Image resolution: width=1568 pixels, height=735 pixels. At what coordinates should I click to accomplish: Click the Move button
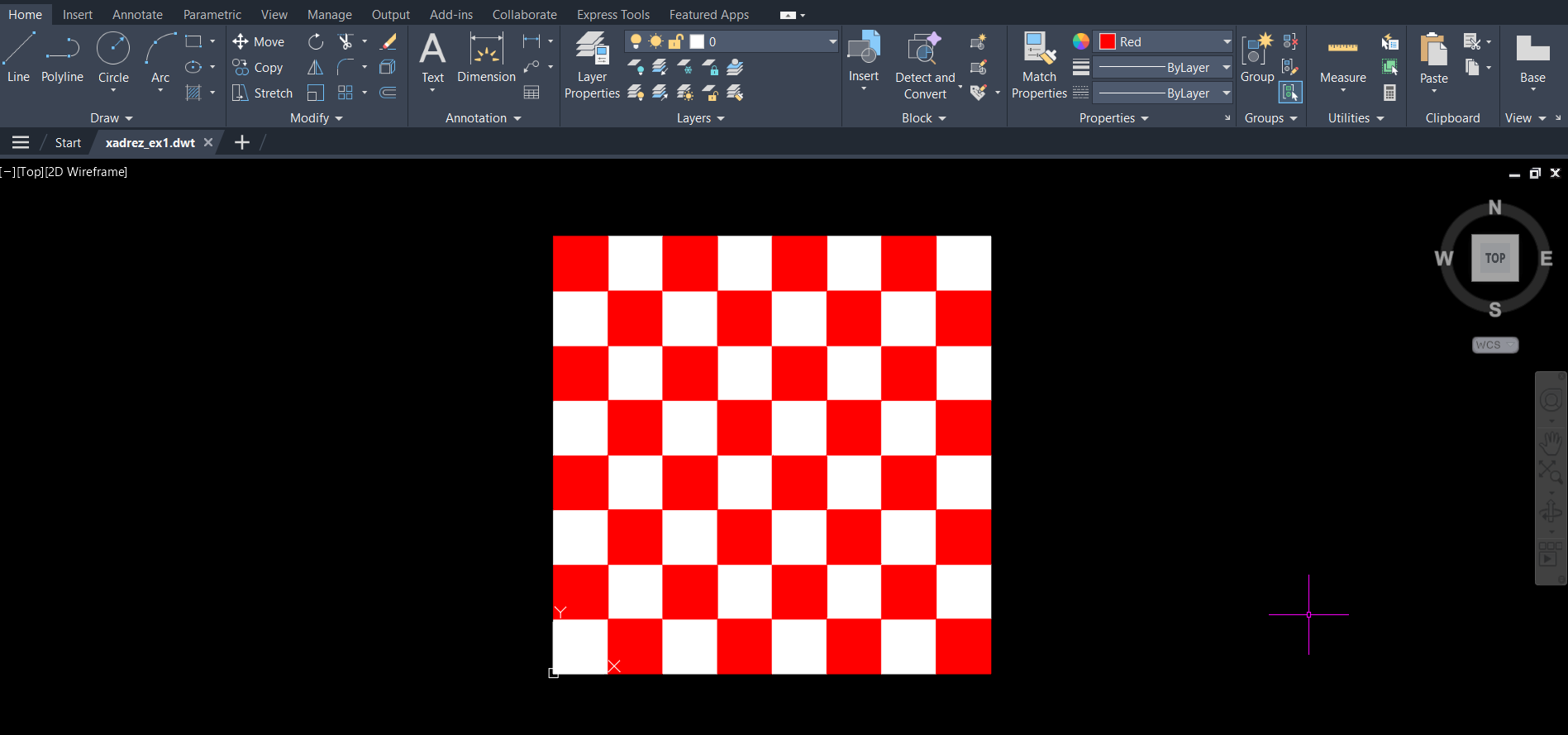(x=259, y=41)
